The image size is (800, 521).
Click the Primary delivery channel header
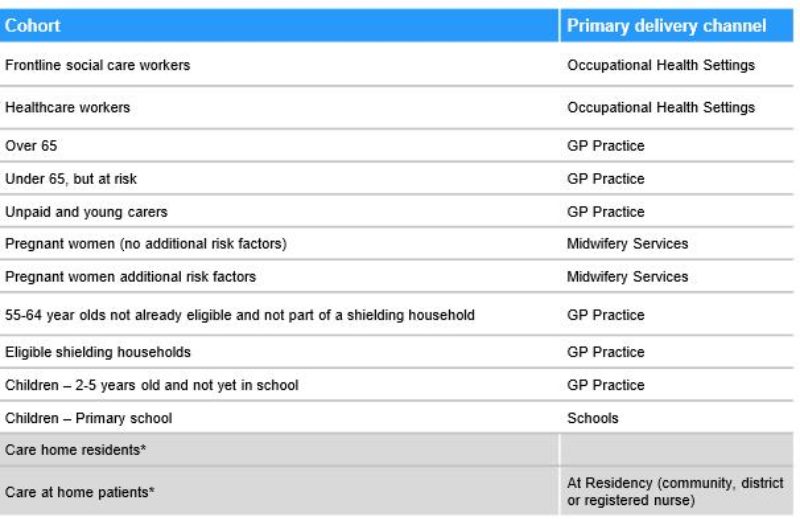(677, 25)
